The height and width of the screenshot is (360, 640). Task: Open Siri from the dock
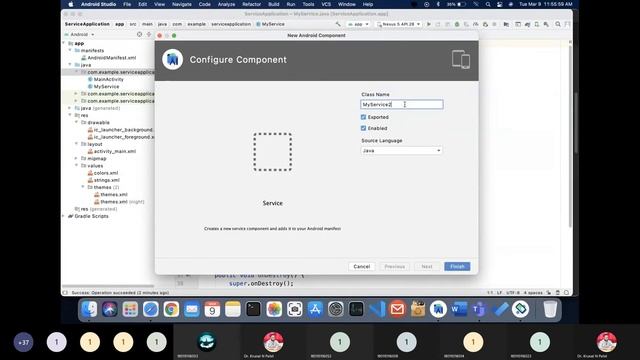coord(109,309)
